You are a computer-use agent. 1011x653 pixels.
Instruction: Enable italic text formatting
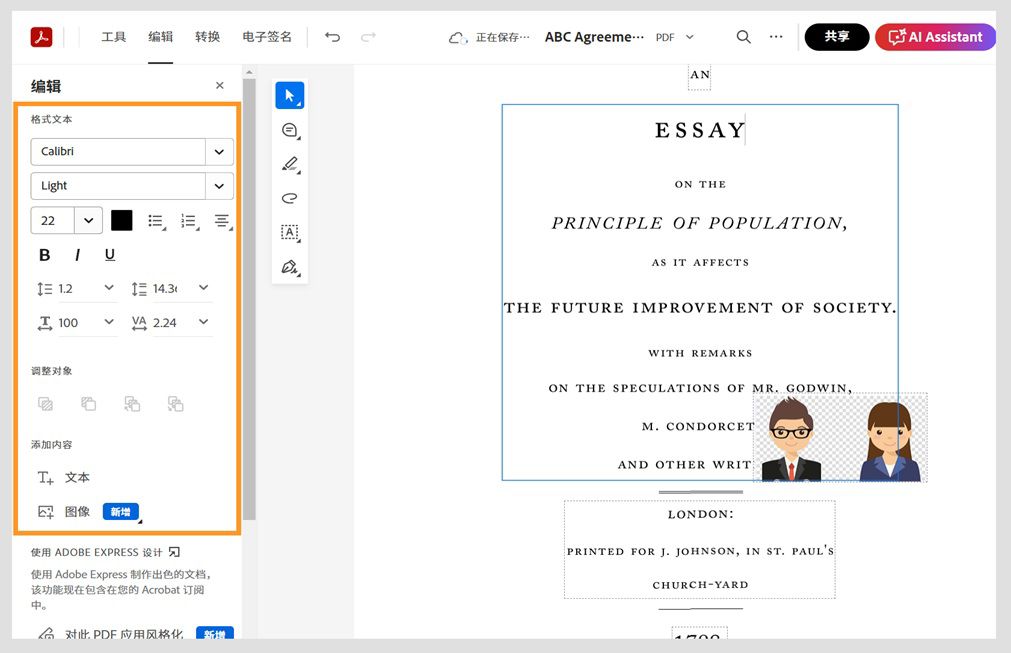coord(77,255)
